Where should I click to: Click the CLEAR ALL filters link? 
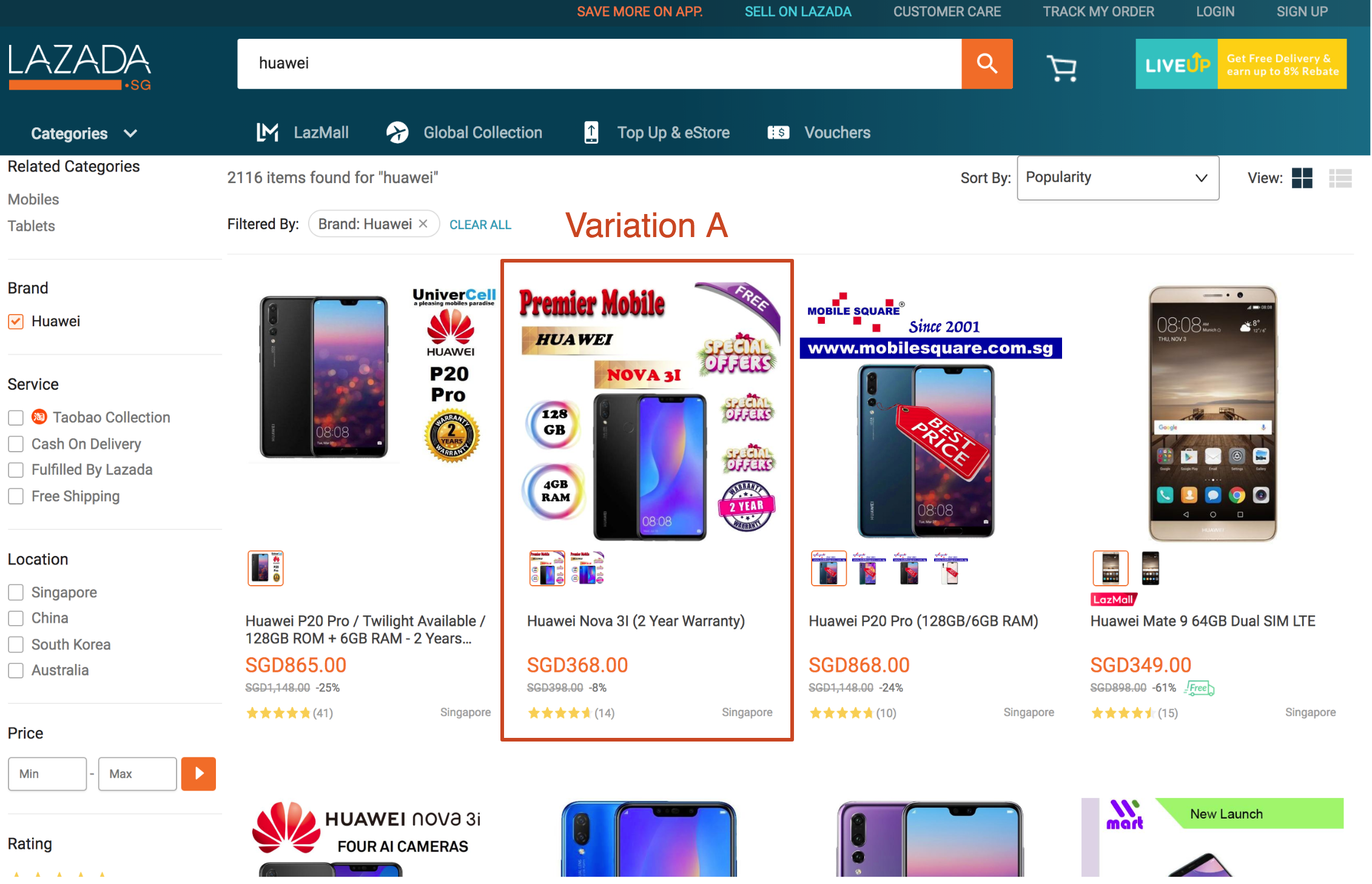482,224
